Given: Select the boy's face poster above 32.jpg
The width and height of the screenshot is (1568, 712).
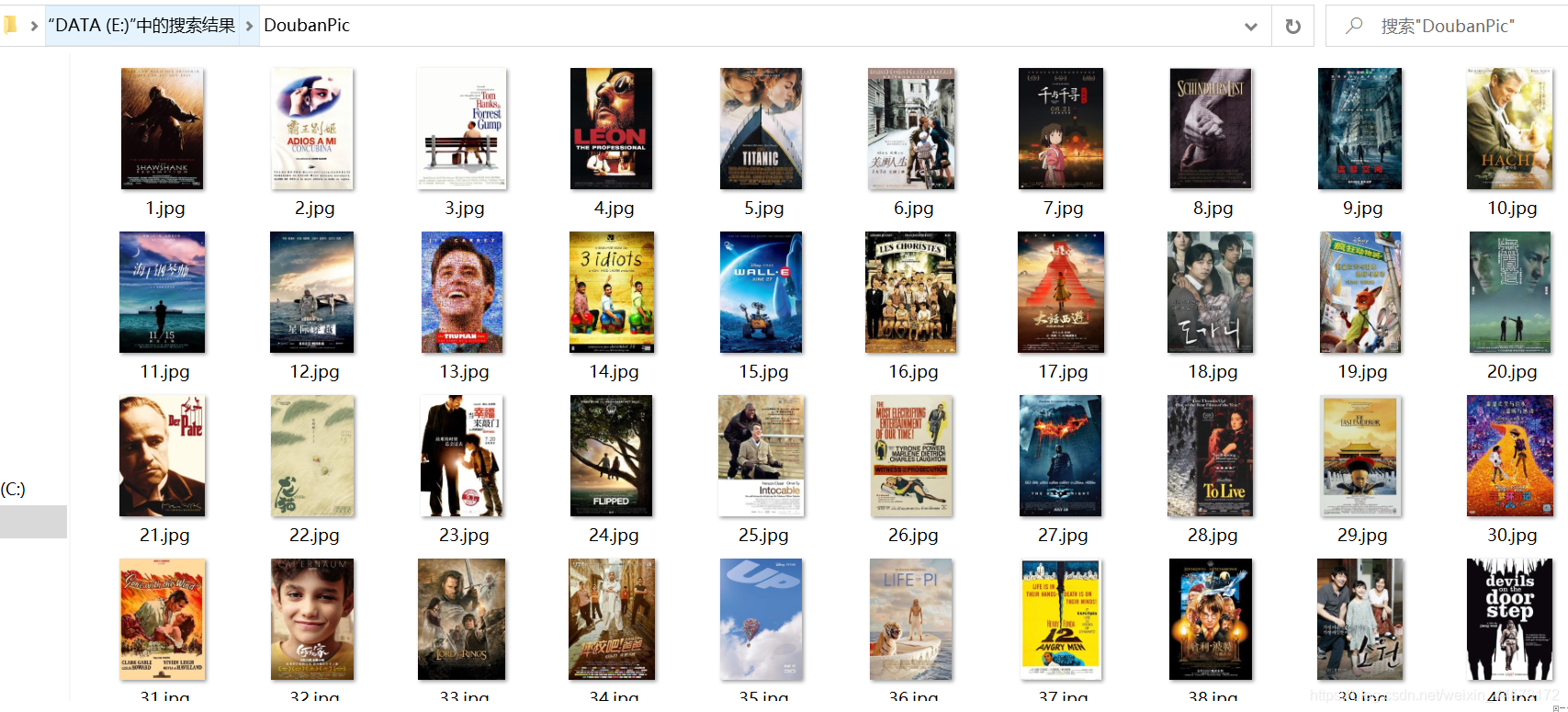Looking at the screenshot, I should [x=312, y=619].
